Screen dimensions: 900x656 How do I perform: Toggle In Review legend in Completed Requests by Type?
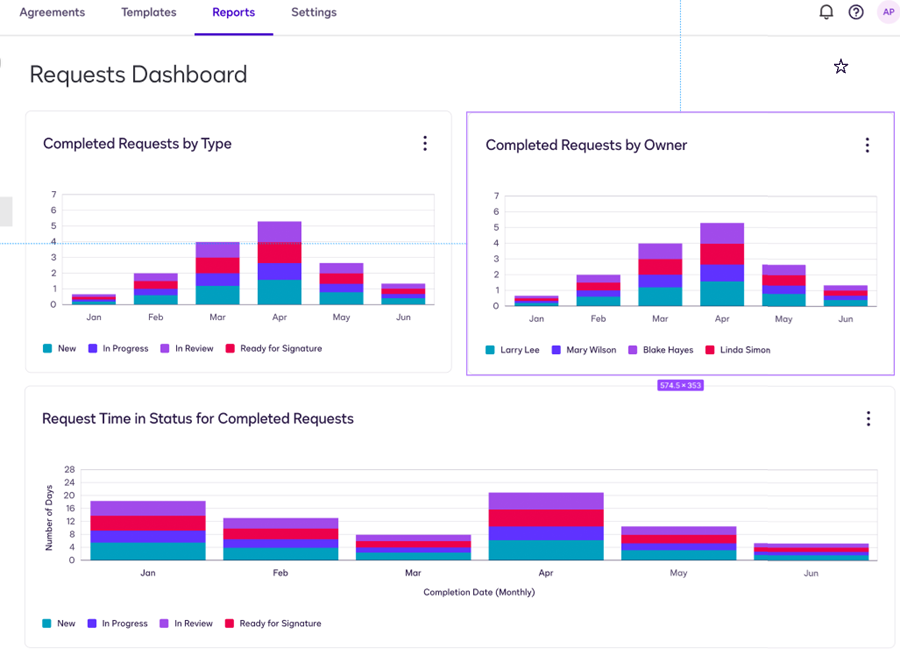coord(187,348)
